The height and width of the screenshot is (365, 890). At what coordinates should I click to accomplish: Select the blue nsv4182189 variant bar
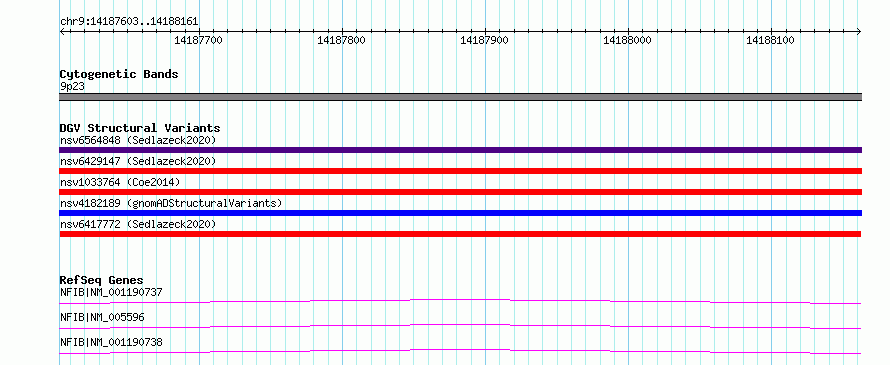click(x=460, y=213)
